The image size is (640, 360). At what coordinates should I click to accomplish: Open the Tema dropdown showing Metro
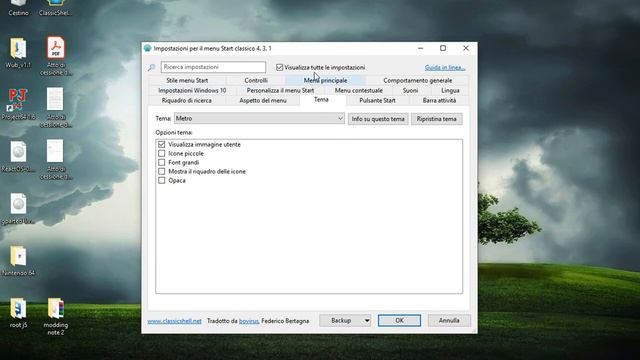[x=259, y=118]
